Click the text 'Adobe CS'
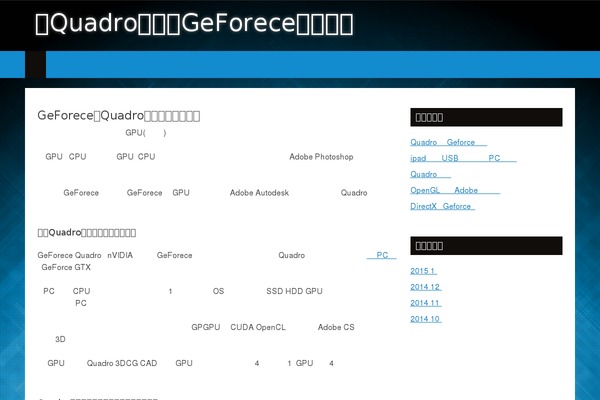 pos(336,327)
